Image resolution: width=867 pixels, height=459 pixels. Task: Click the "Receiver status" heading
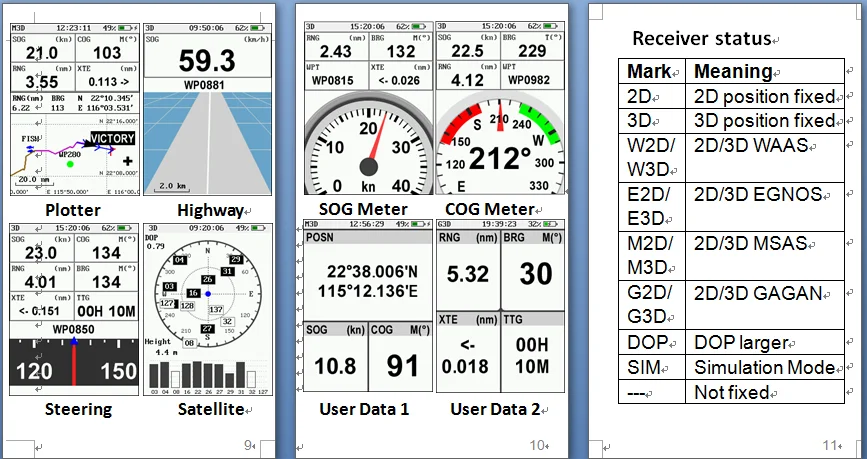pyautogui.click(x=701, y=39)
